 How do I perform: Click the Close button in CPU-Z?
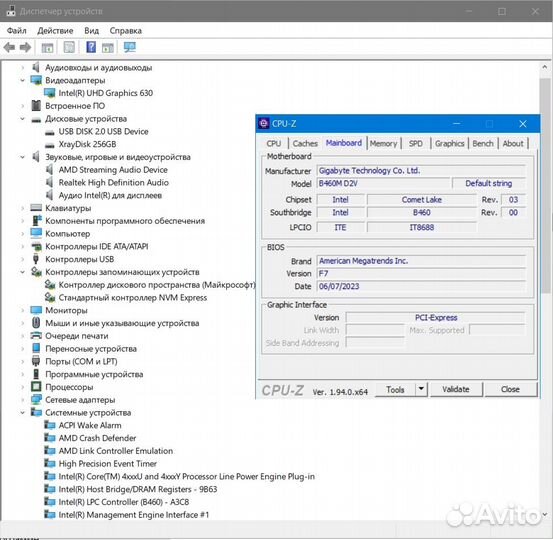click(510, 389)
